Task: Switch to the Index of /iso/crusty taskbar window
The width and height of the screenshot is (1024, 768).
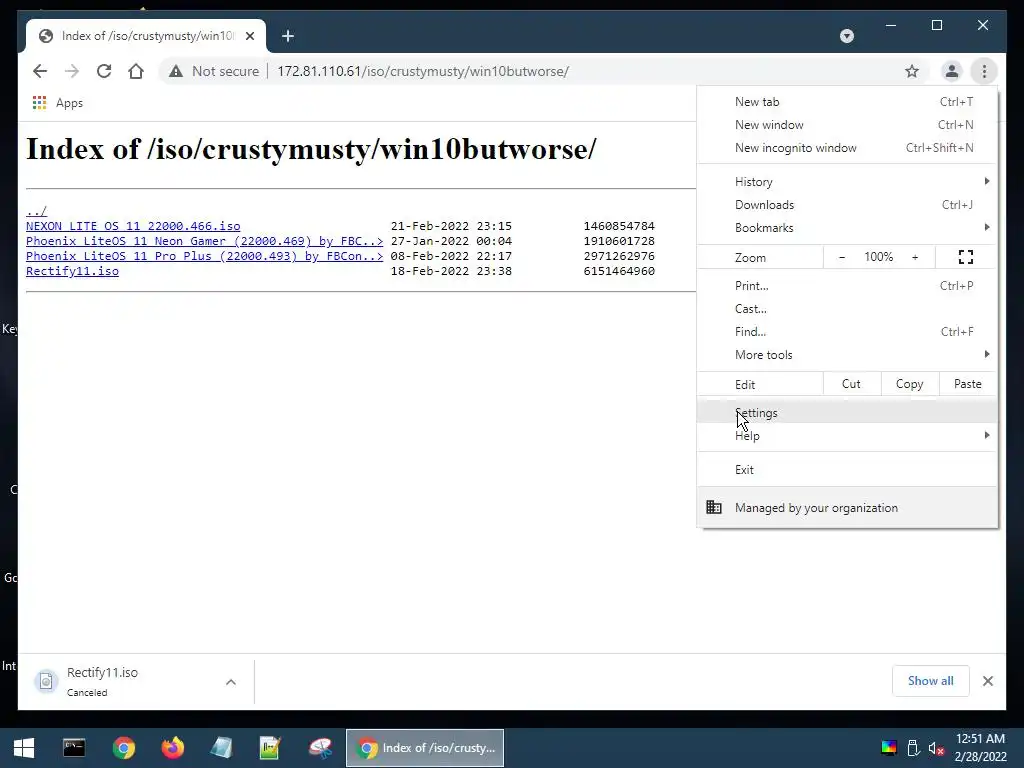Action: coord(425,748)
